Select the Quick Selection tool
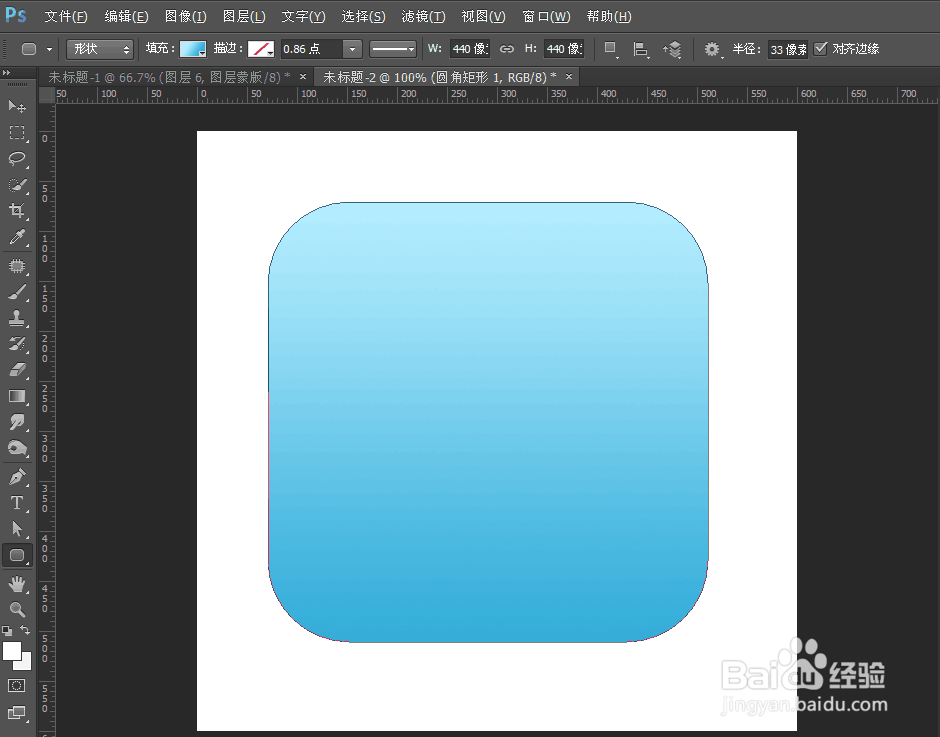 click(17, 185)
